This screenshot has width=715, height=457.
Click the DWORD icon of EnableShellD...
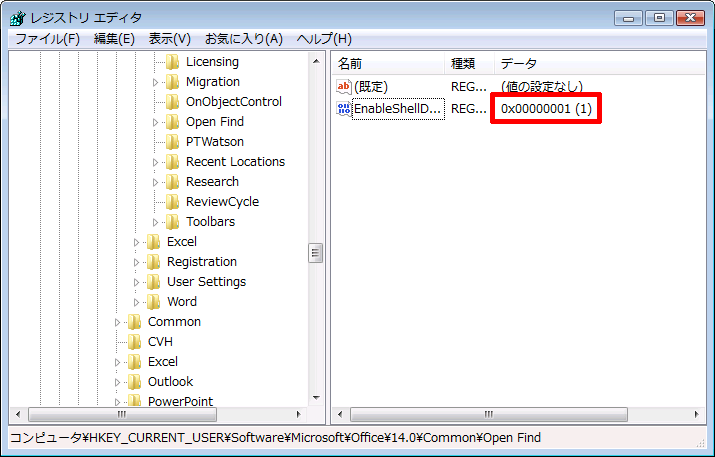[343, 109]
